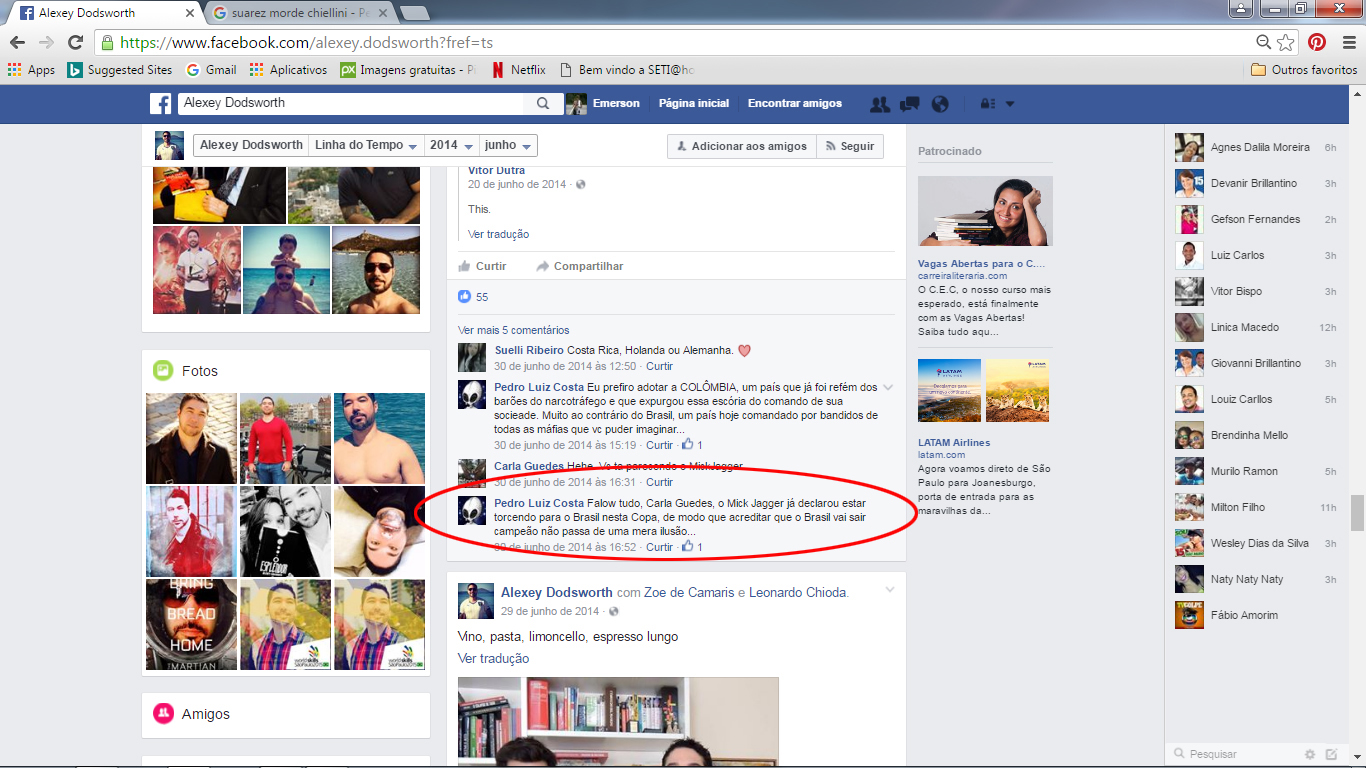Open the Gmail bookmark
Viewport: 1366px width, 768px height.
212,70
